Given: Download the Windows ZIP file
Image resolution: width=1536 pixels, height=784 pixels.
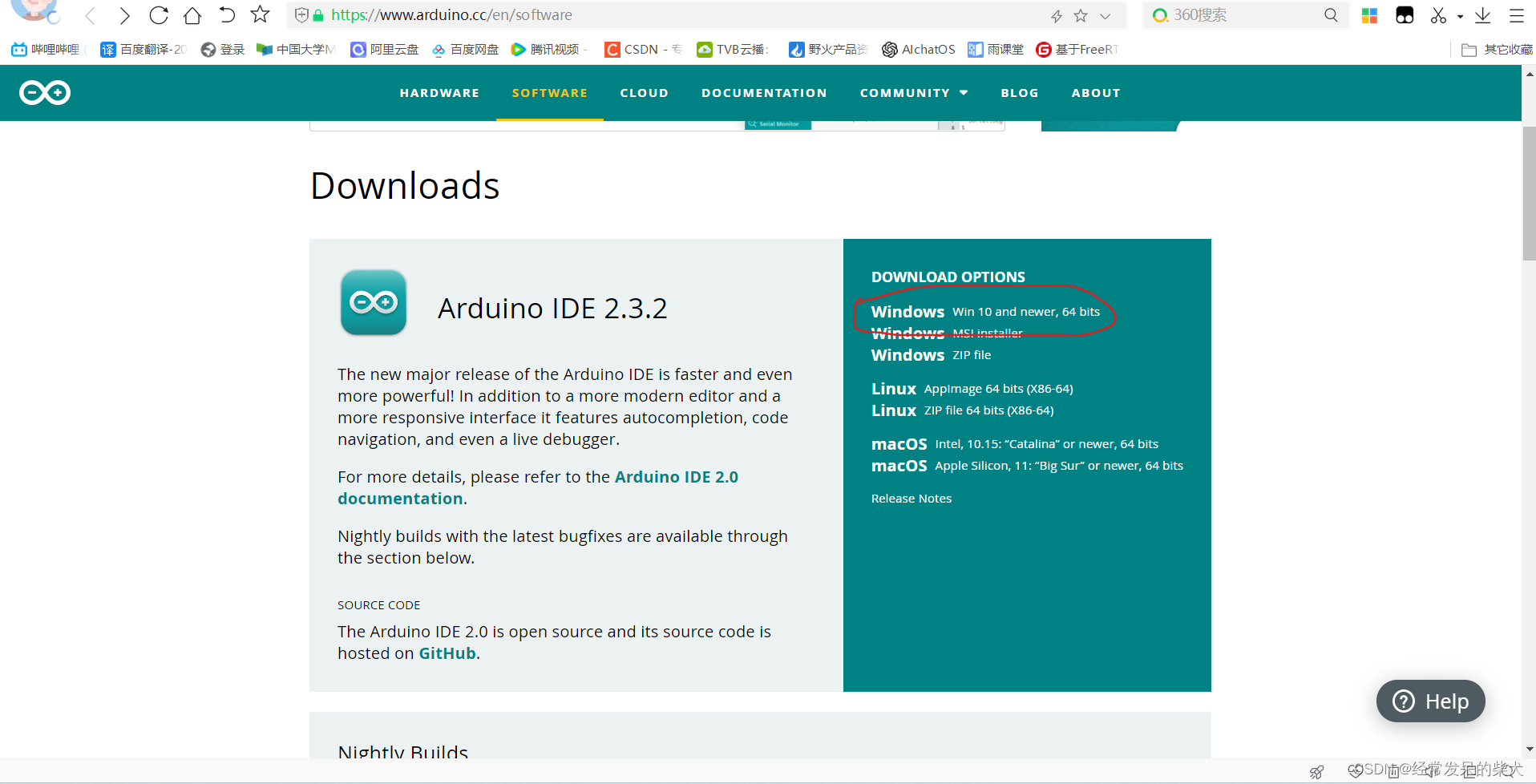Looking at the screenshot, I should coord(931,355).
